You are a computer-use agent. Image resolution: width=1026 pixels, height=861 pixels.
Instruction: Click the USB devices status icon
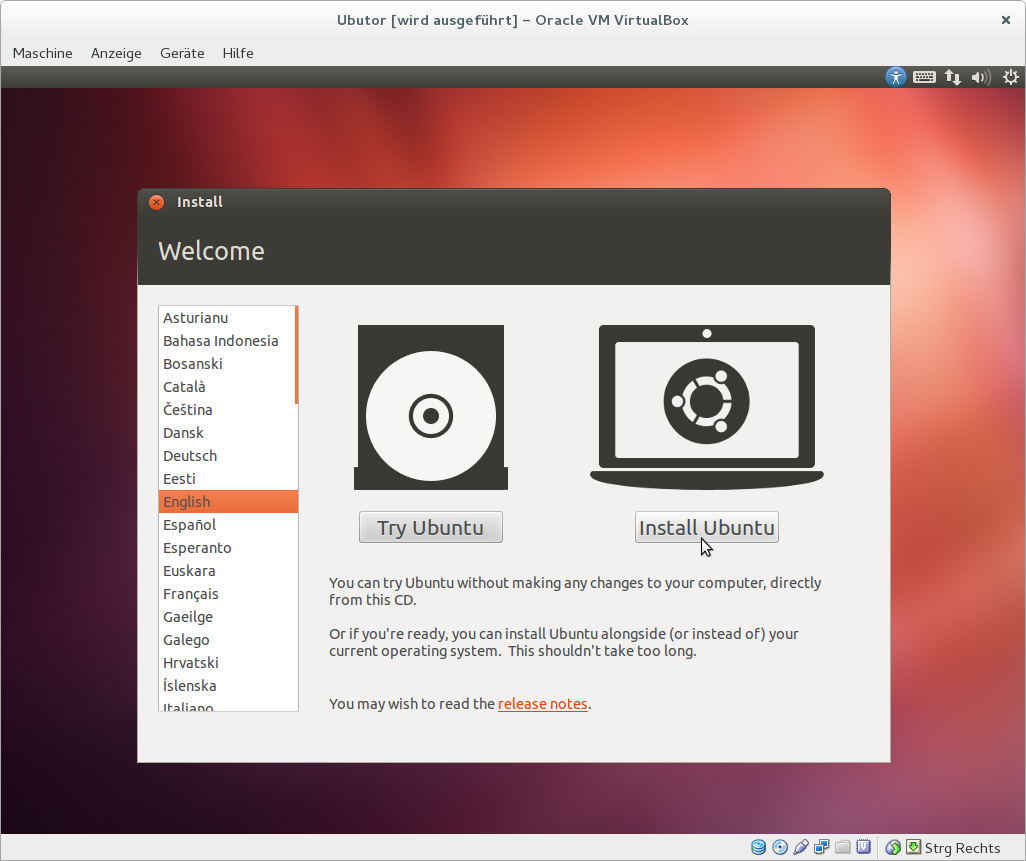801,848
